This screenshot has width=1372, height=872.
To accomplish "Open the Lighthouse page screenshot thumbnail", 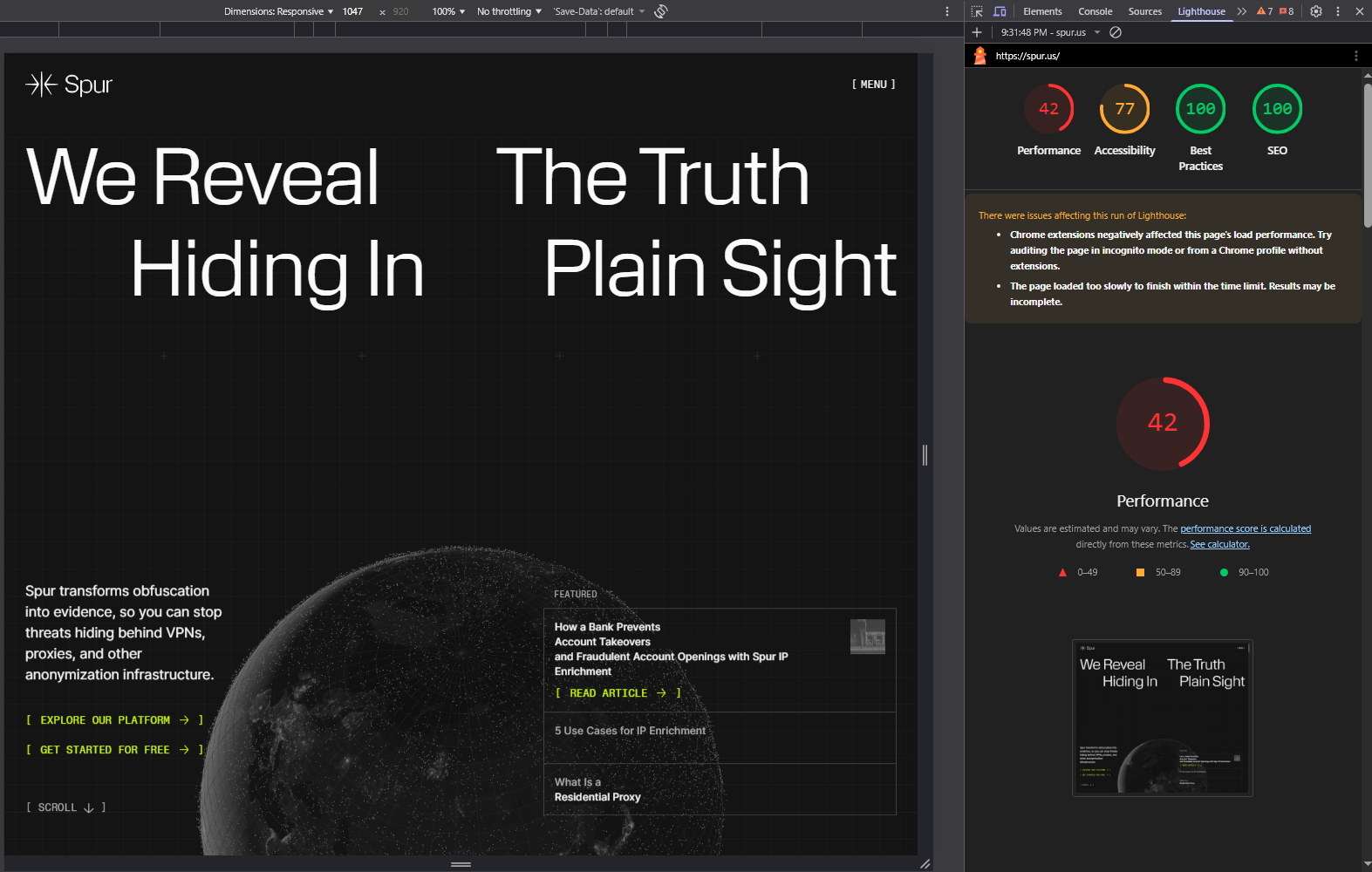I will [1163, 718].
